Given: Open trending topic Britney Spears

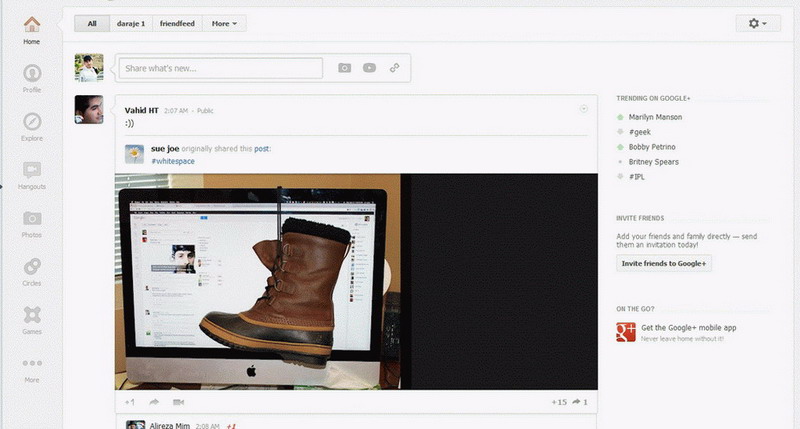Looking at the screenshot, I should tap(654, 162).
